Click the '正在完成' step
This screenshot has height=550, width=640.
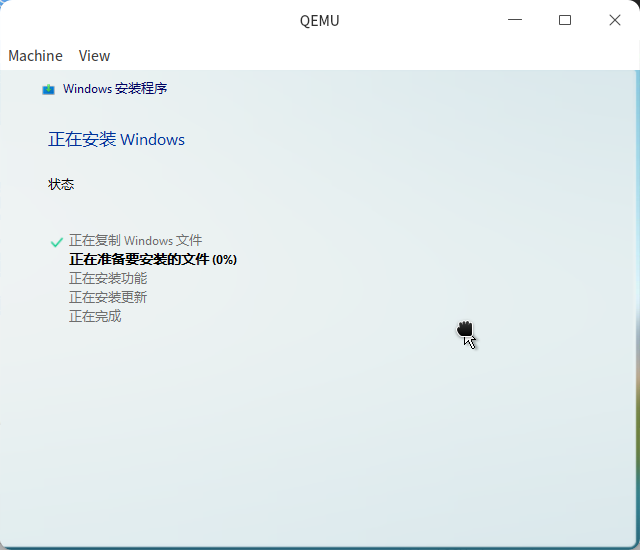pyautogui.click(x=95, y=316)
